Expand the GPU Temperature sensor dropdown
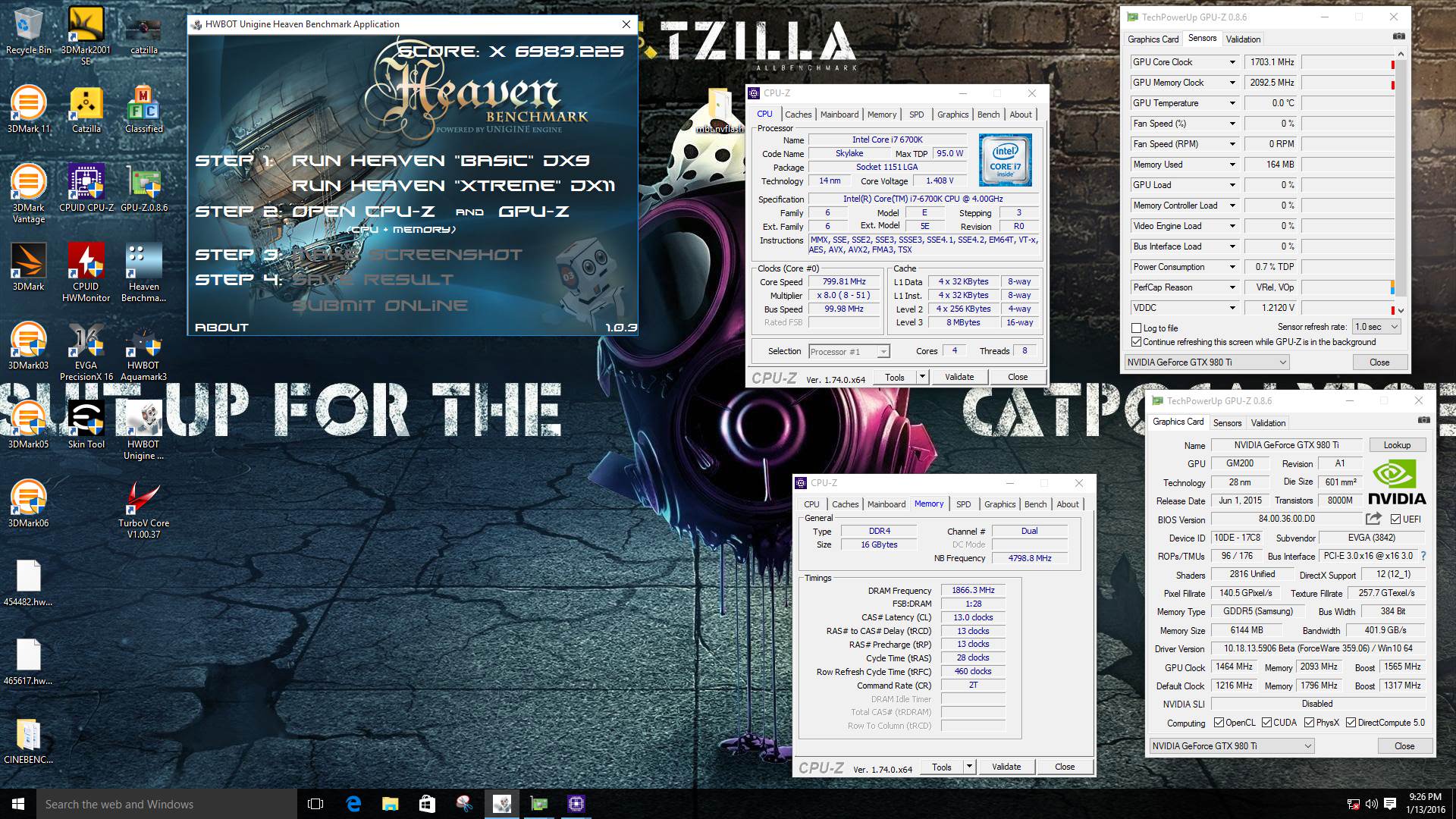 [1232, 103]
